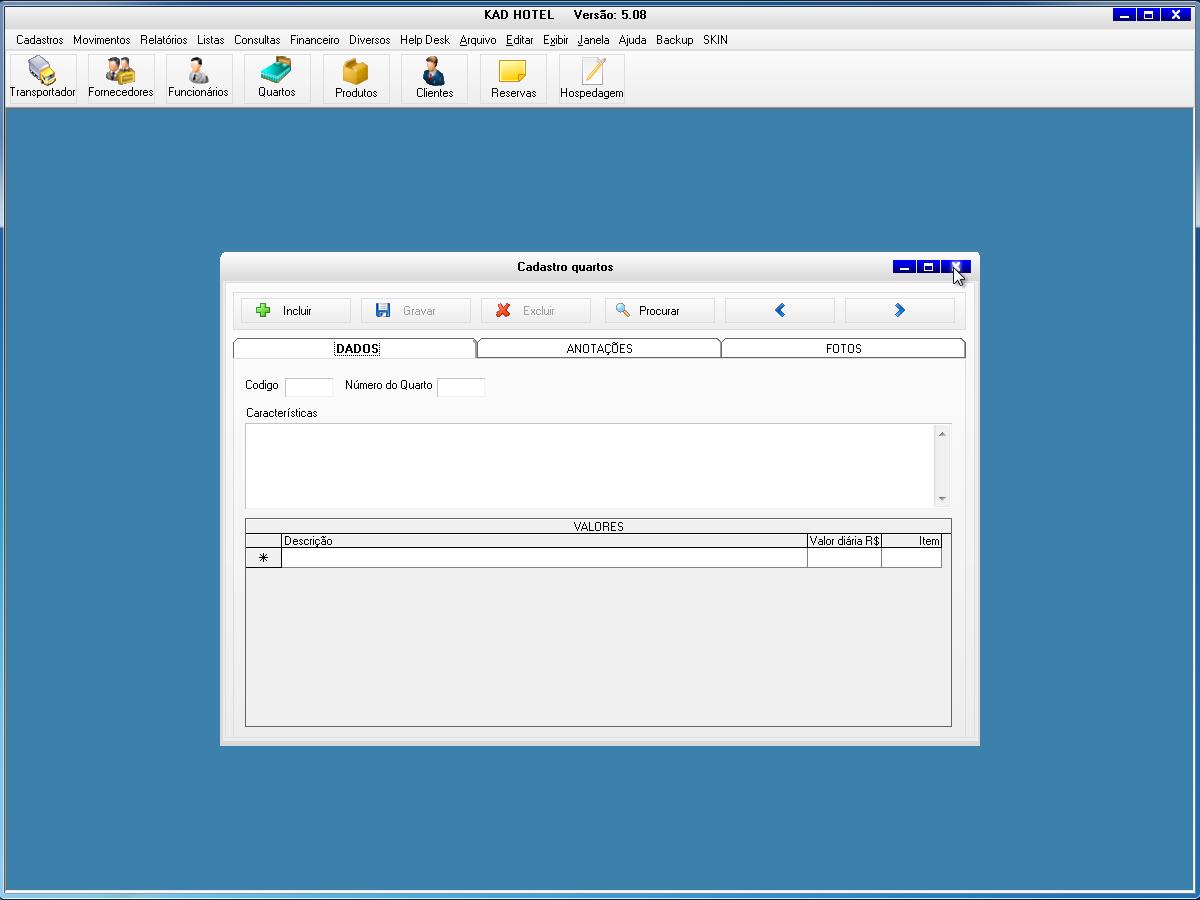Open the Quartos bed icon

(277, 78)
